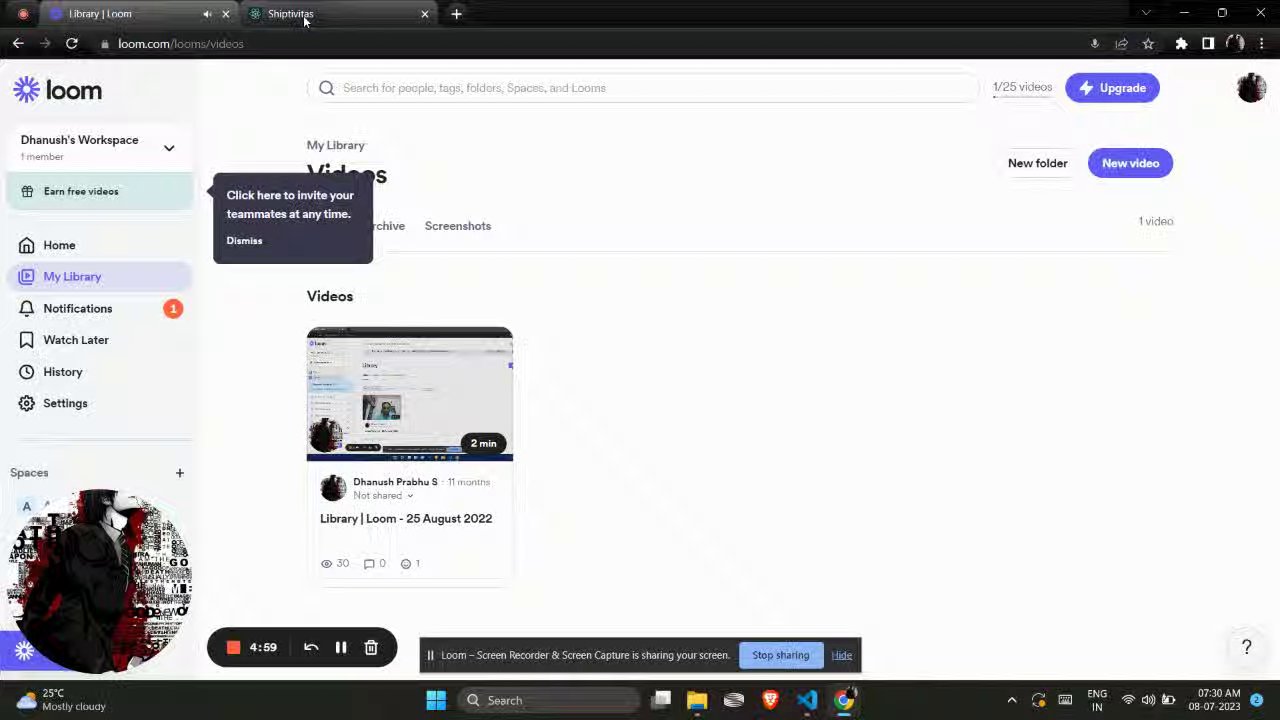Delete the recording with trash icon
The height and width of the screenshot is (720, 1280).
coord(371,648)
